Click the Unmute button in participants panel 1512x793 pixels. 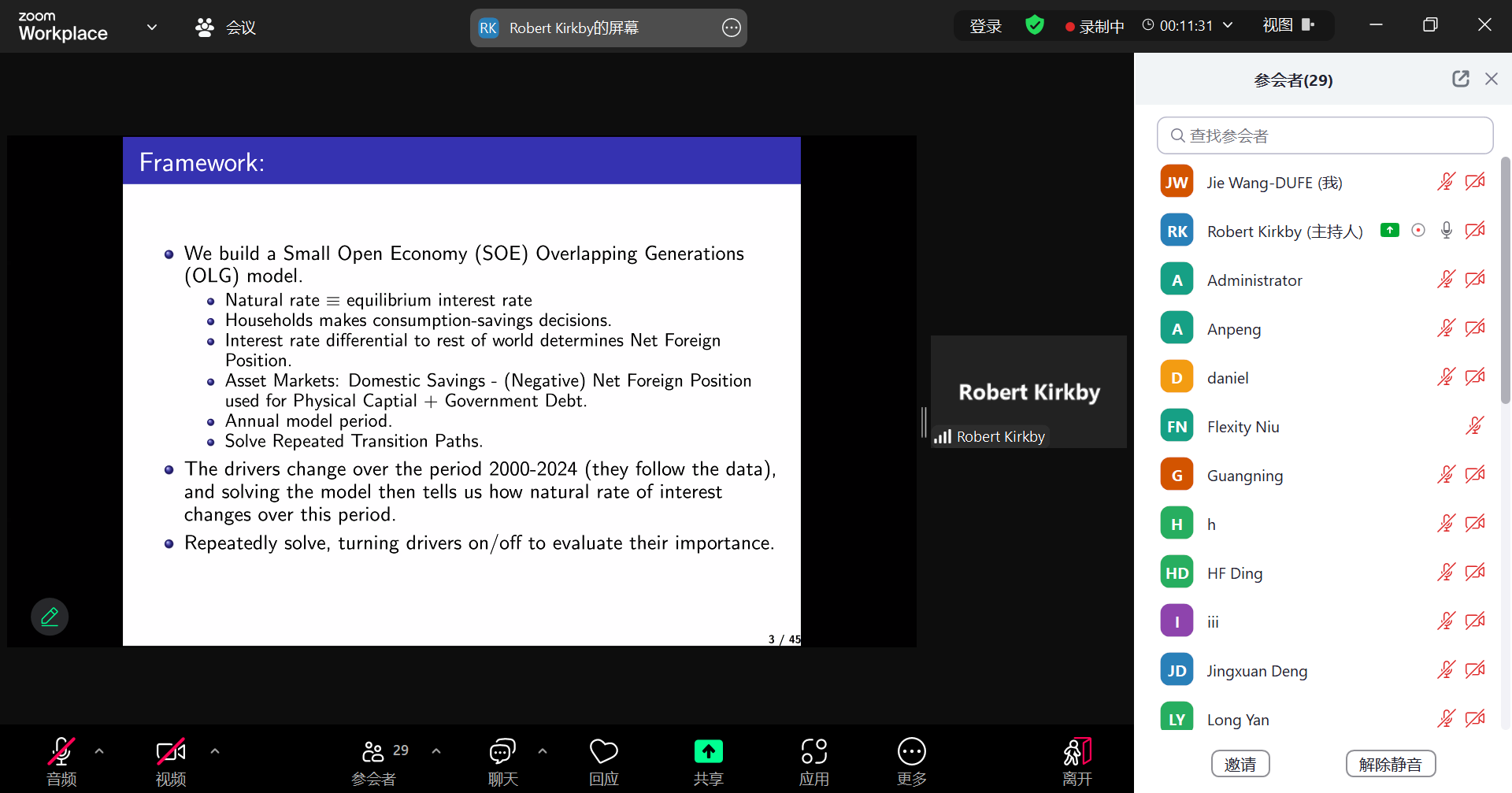pyautogui.click(x=1390, y=764)
